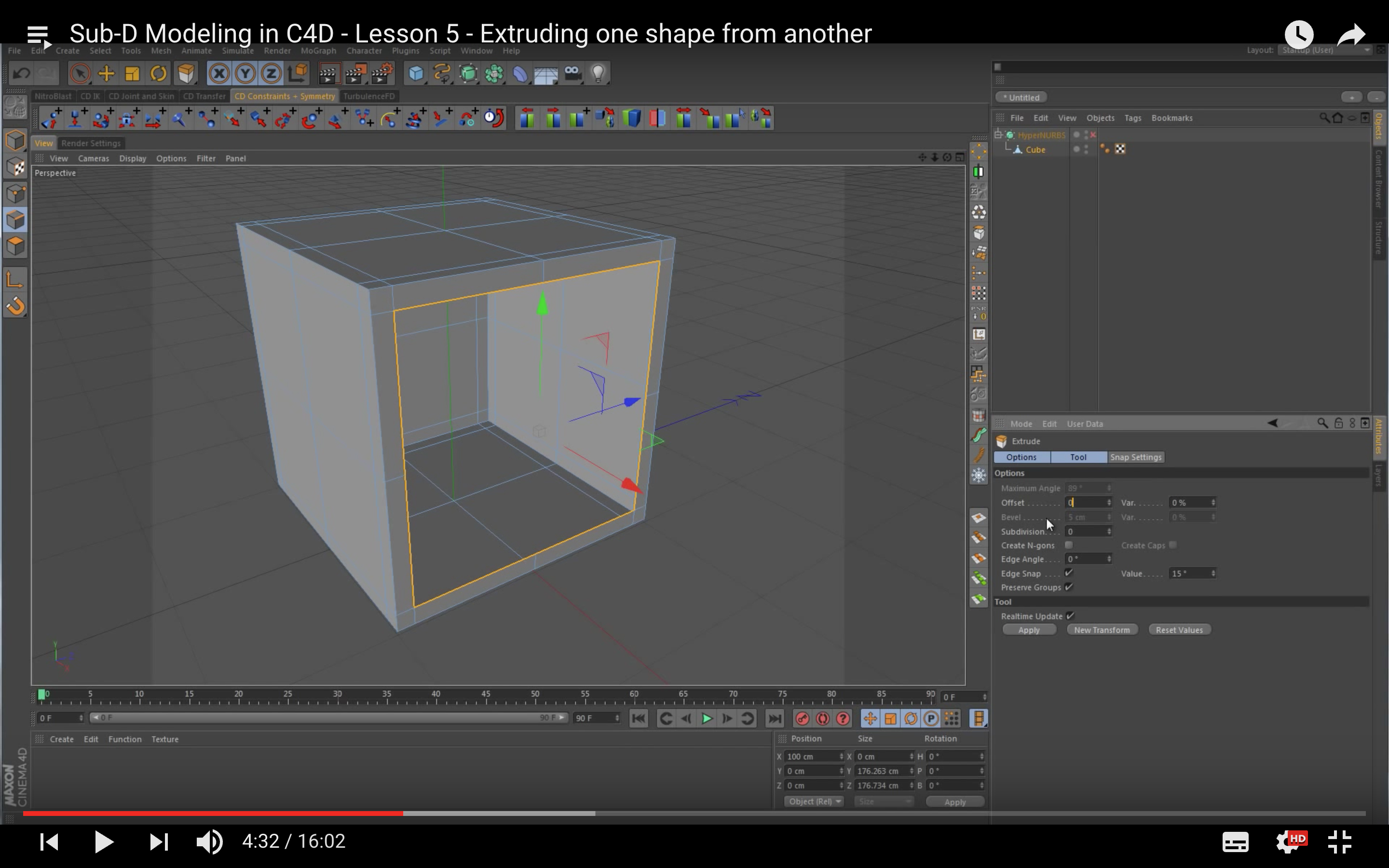Image resolution: width=1389 pixels, height=868 pixels.
Task: Open the spline tools icon
Action: pyautogui.click(x=442, y=73)
